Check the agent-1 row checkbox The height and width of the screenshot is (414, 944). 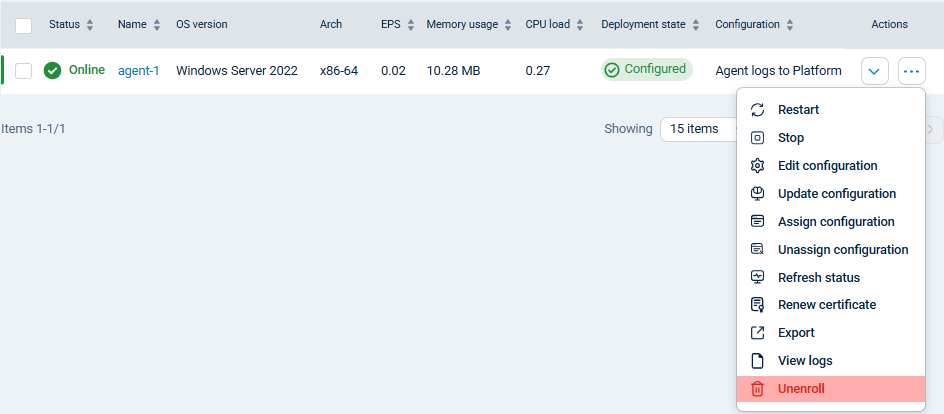pos(24,71)
